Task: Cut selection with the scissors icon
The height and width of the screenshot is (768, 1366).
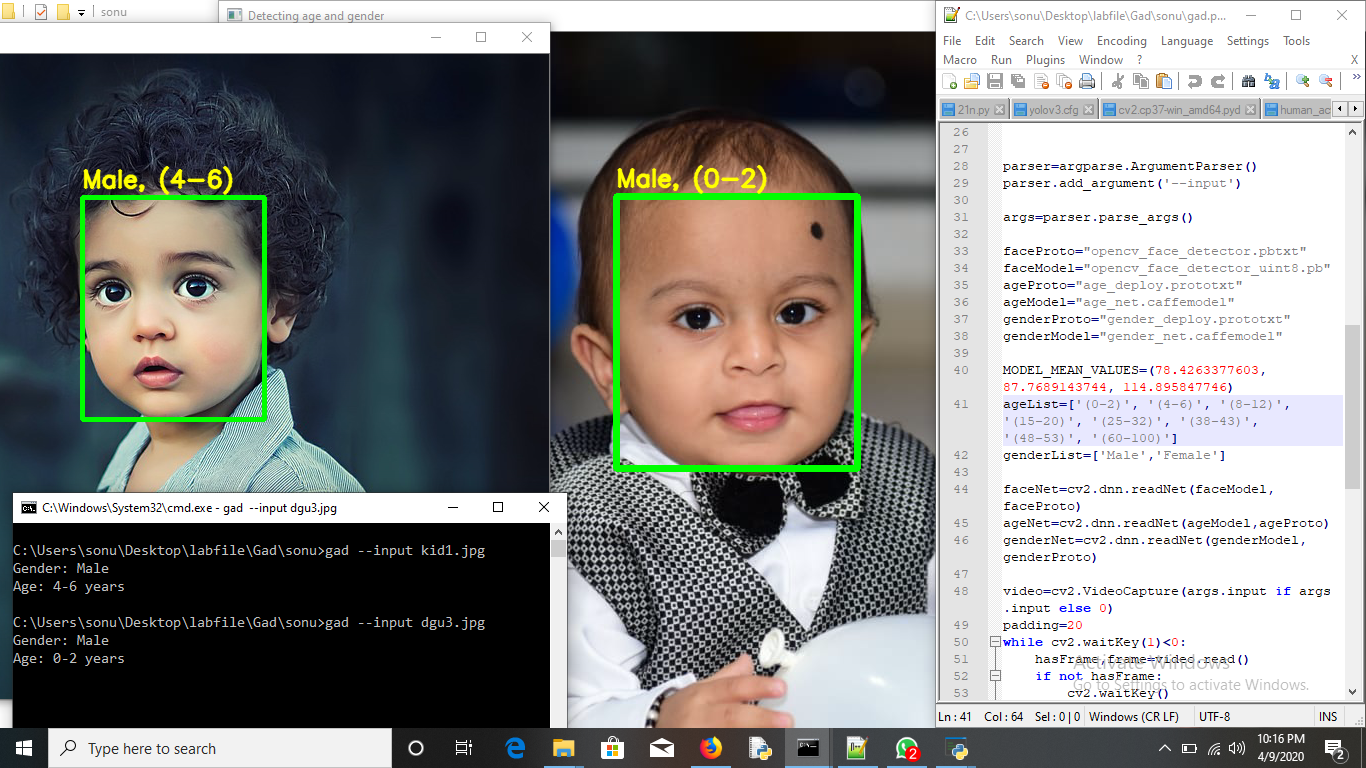Action: 1117,82
